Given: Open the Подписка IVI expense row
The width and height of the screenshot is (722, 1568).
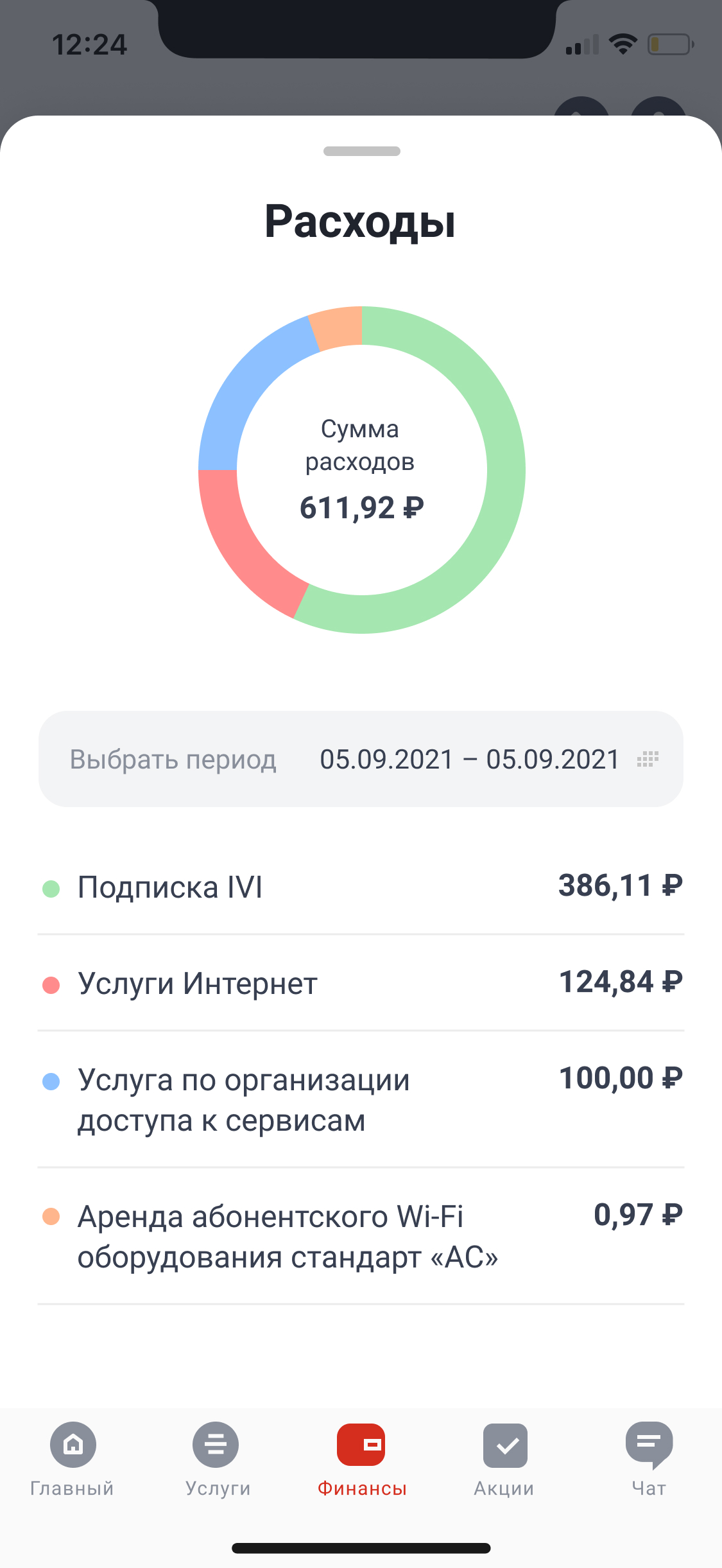Looking at the screenshot, I should 361,887.
